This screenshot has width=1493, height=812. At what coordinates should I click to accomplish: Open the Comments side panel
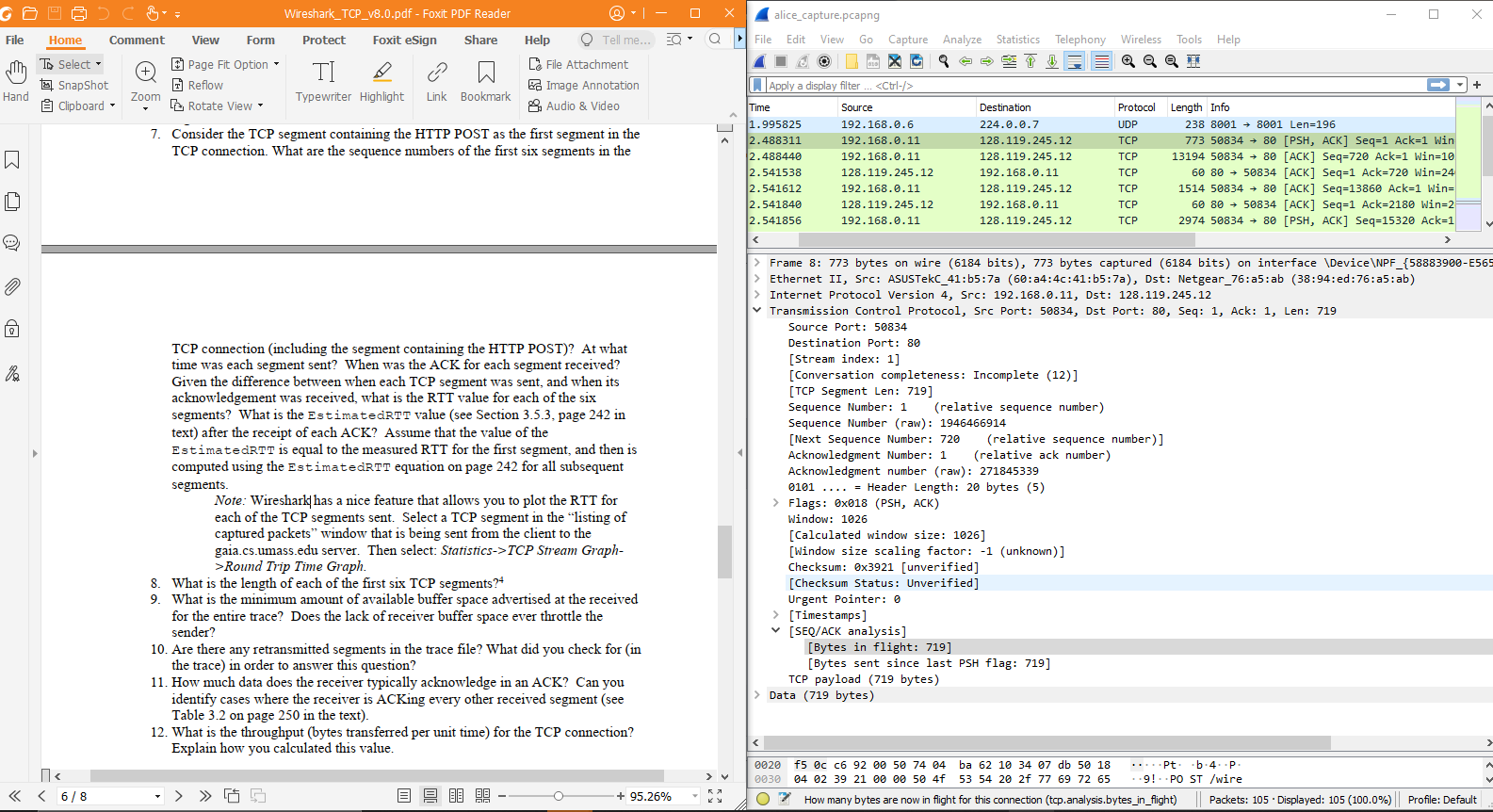(x=12, y=243)
